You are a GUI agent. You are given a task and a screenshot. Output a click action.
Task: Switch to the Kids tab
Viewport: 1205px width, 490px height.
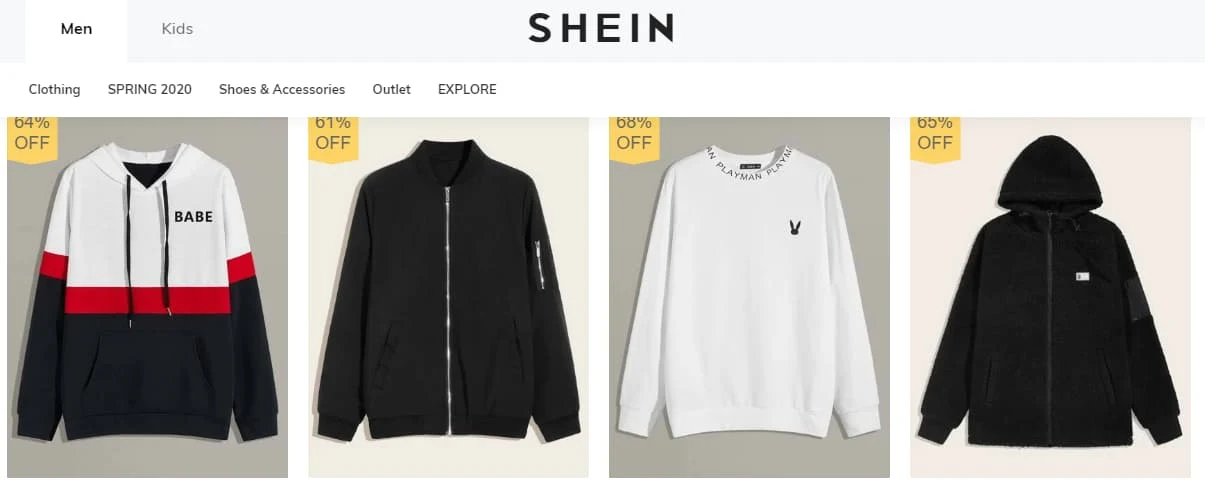coord(177,29)
